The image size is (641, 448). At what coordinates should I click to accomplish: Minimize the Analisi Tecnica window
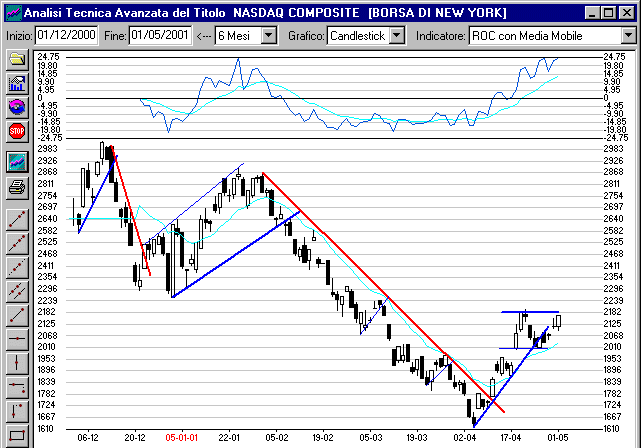point(592,13)
